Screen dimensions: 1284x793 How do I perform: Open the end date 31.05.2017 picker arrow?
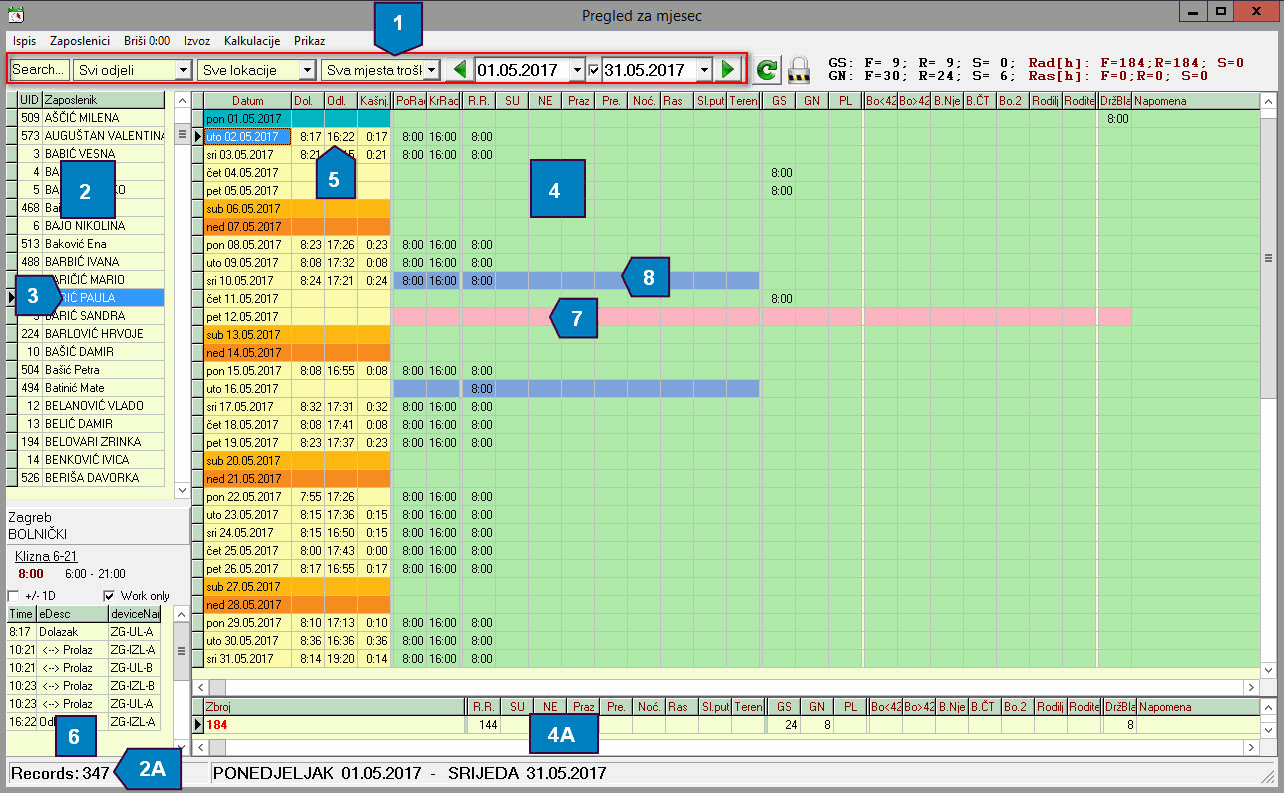pyautogui.click(x=704, y=70)
